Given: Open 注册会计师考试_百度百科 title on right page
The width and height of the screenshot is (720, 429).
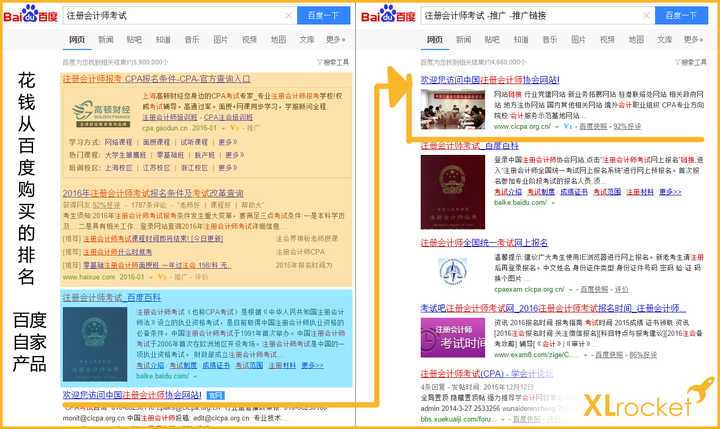Looking at the screenshot, I should [469, 146].
